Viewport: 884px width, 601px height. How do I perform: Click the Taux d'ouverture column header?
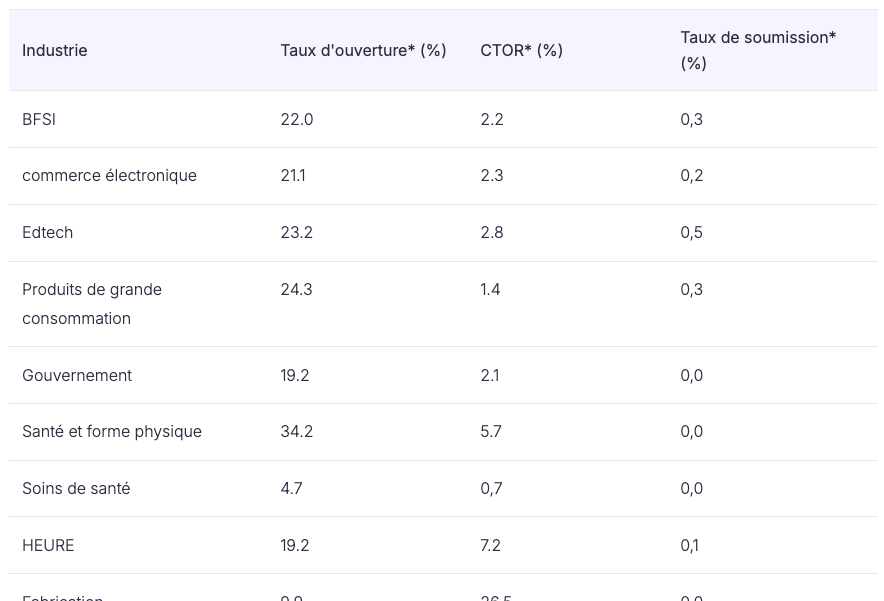pos(363,50)
